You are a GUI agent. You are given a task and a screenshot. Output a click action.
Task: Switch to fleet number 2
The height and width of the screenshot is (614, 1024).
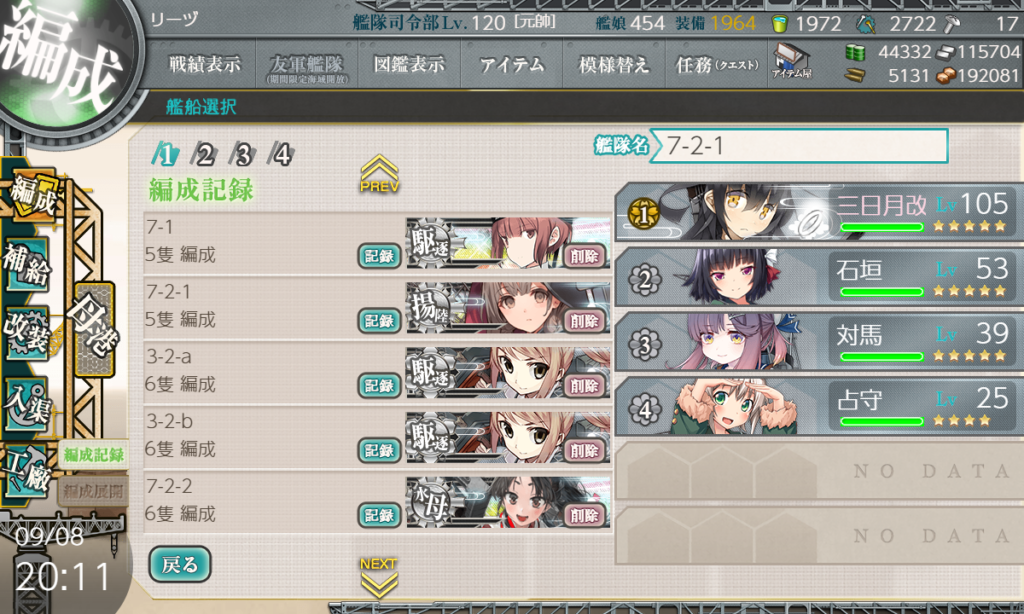coord(204,155)
